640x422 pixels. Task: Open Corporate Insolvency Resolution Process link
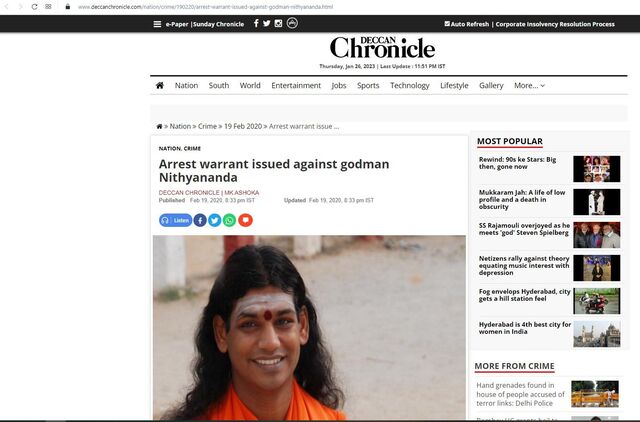555,24
